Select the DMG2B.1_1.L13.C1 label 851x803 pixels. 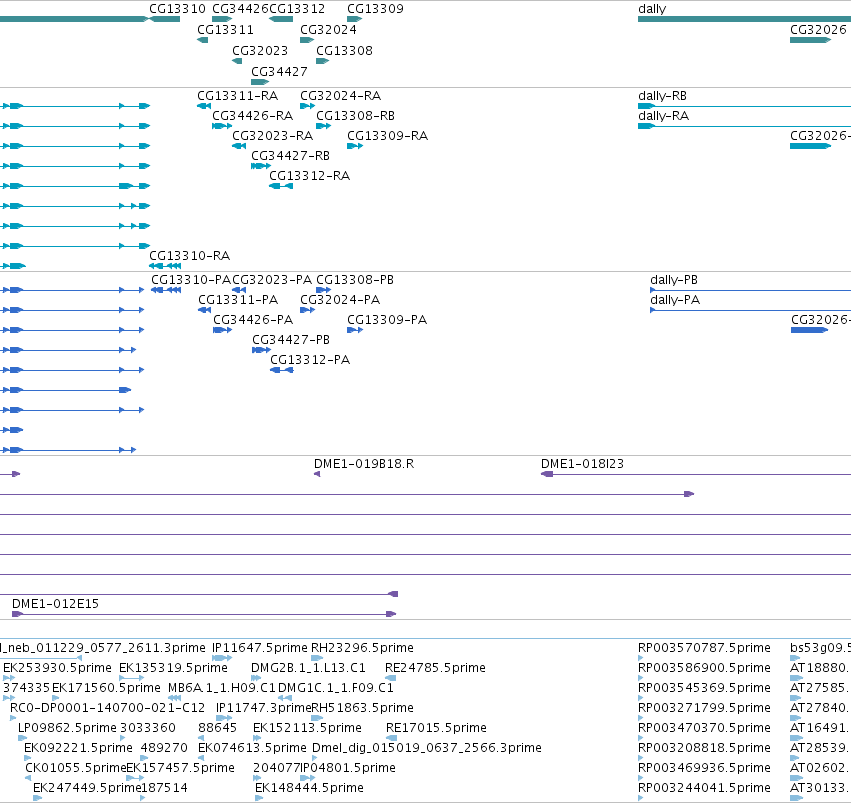(308, 668)
